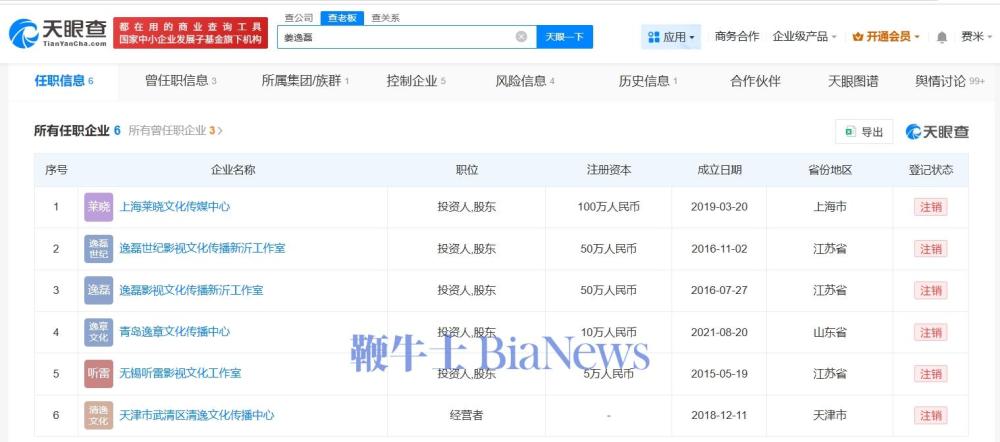Click the 天津市 region cell

[830, 415]
